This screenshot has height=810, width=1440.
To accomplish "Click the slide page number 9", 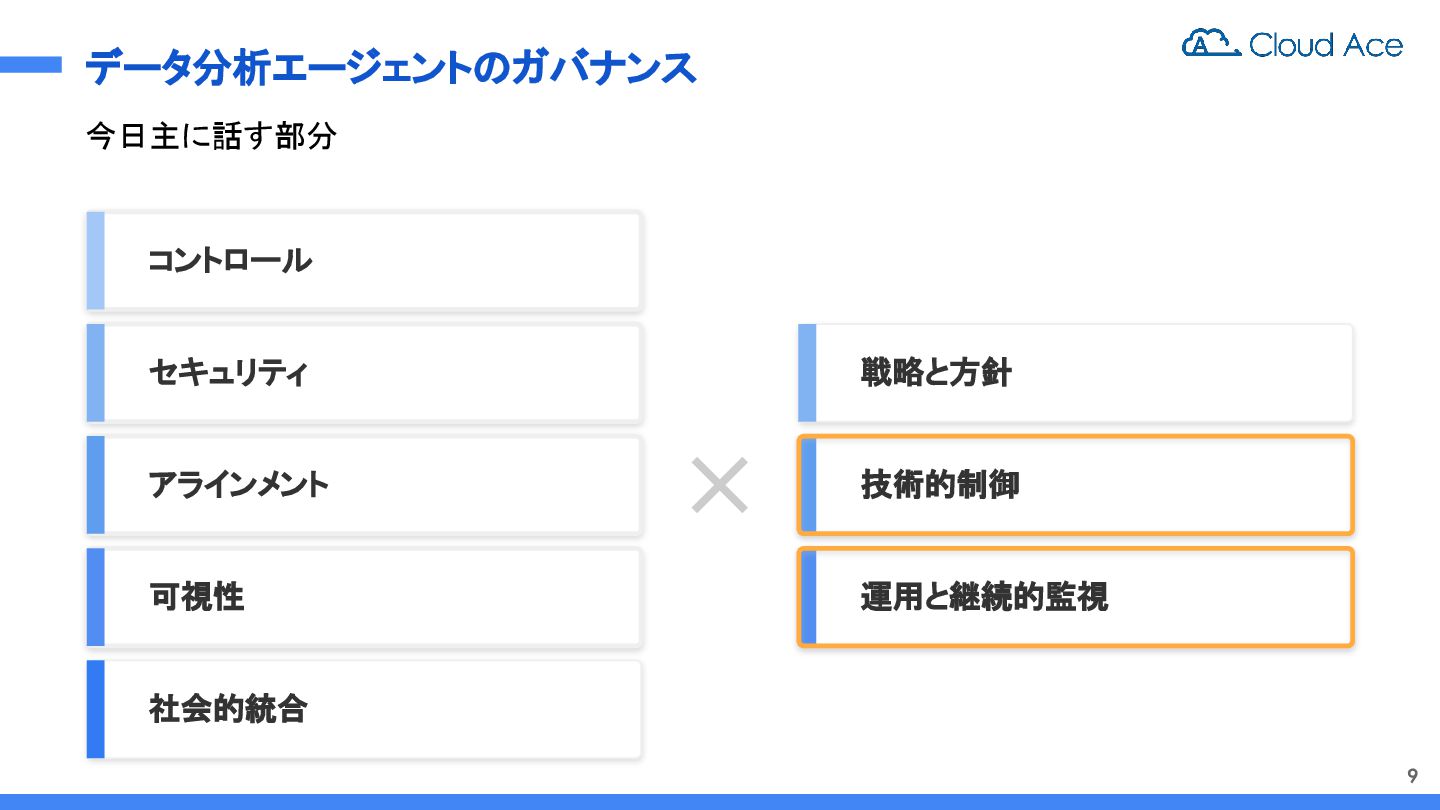I will 1412,776.
